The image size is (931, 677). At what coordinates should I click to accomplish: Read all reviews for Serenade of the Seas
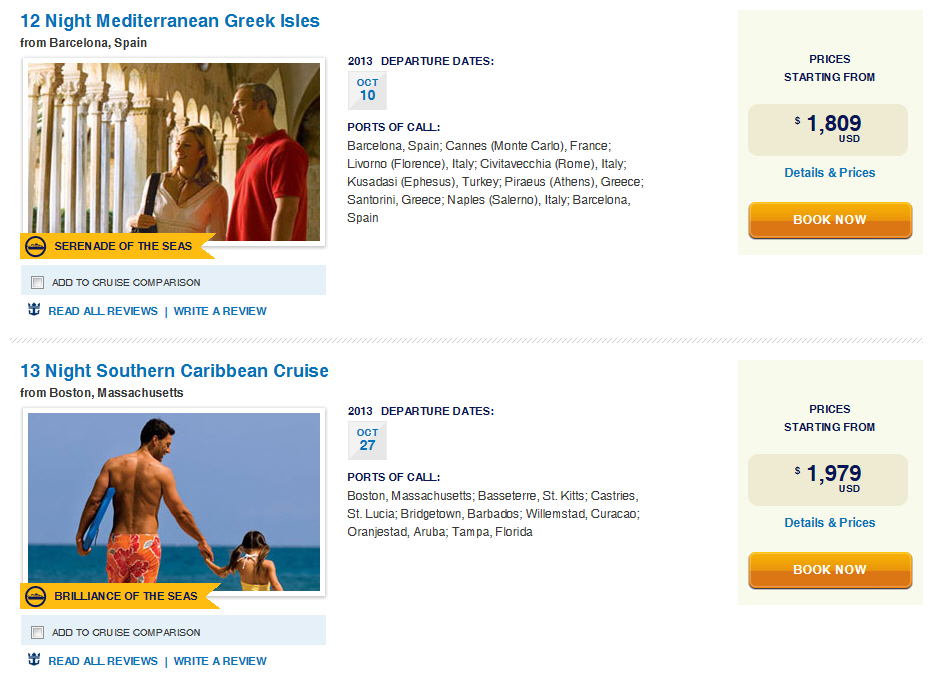tap(103, 311)
